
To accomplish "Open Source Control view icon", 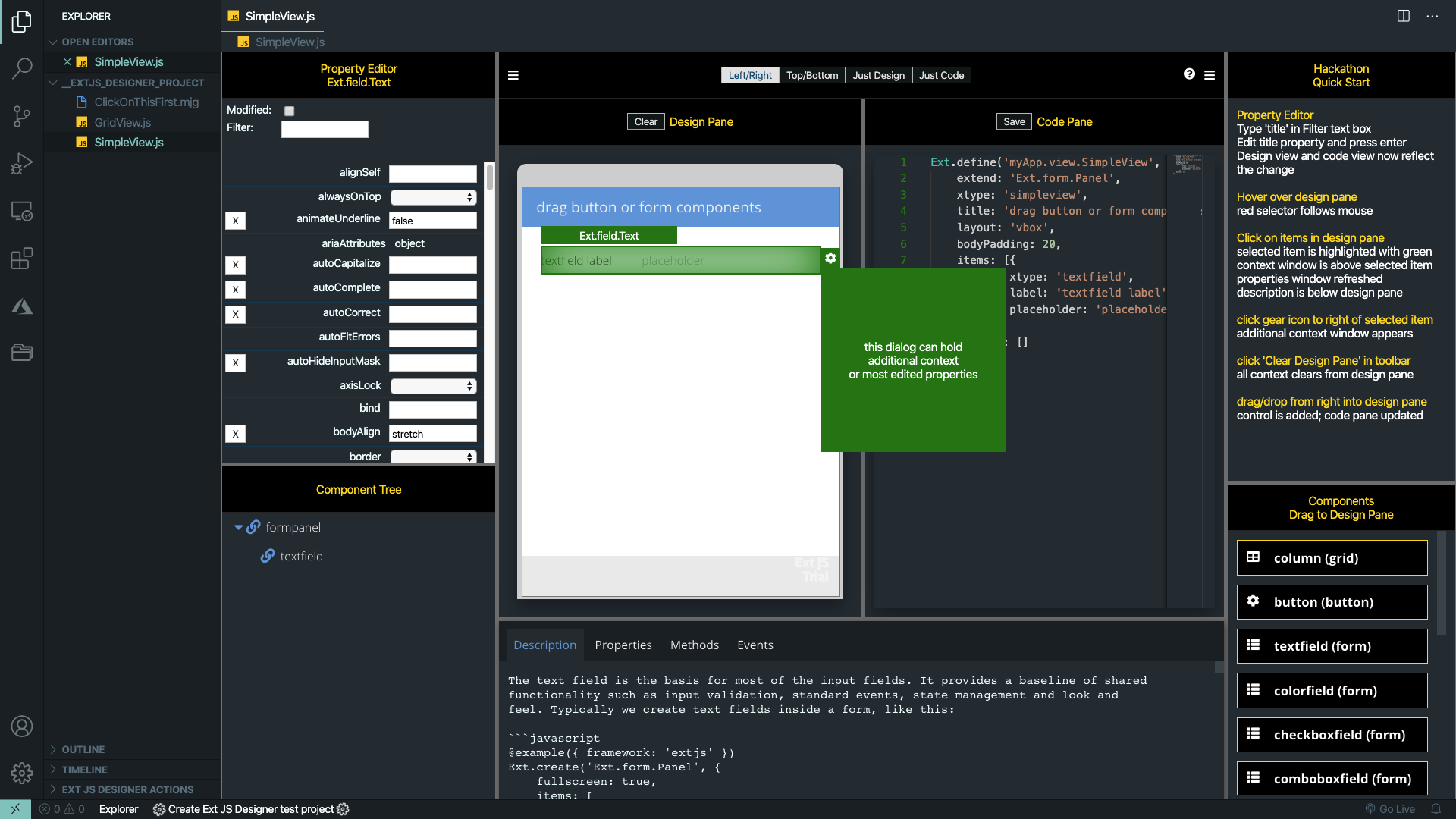I will (x=22, y=116).
